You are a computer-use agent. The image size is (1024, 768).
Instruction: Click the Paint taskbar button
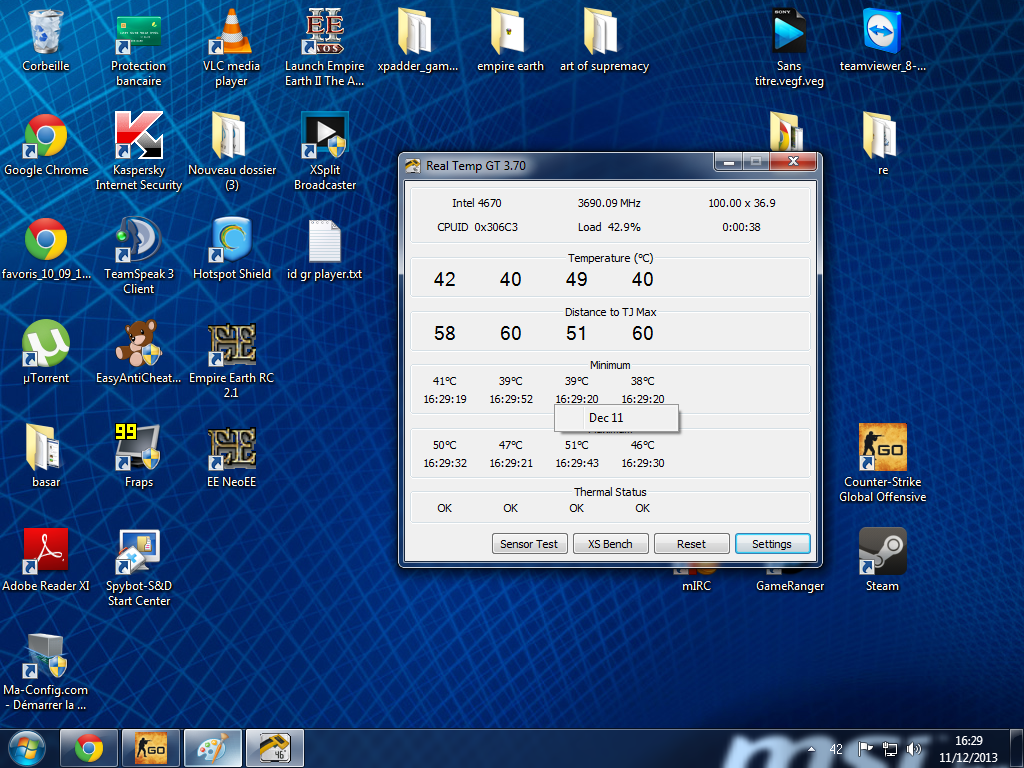[x=211, y=748]
